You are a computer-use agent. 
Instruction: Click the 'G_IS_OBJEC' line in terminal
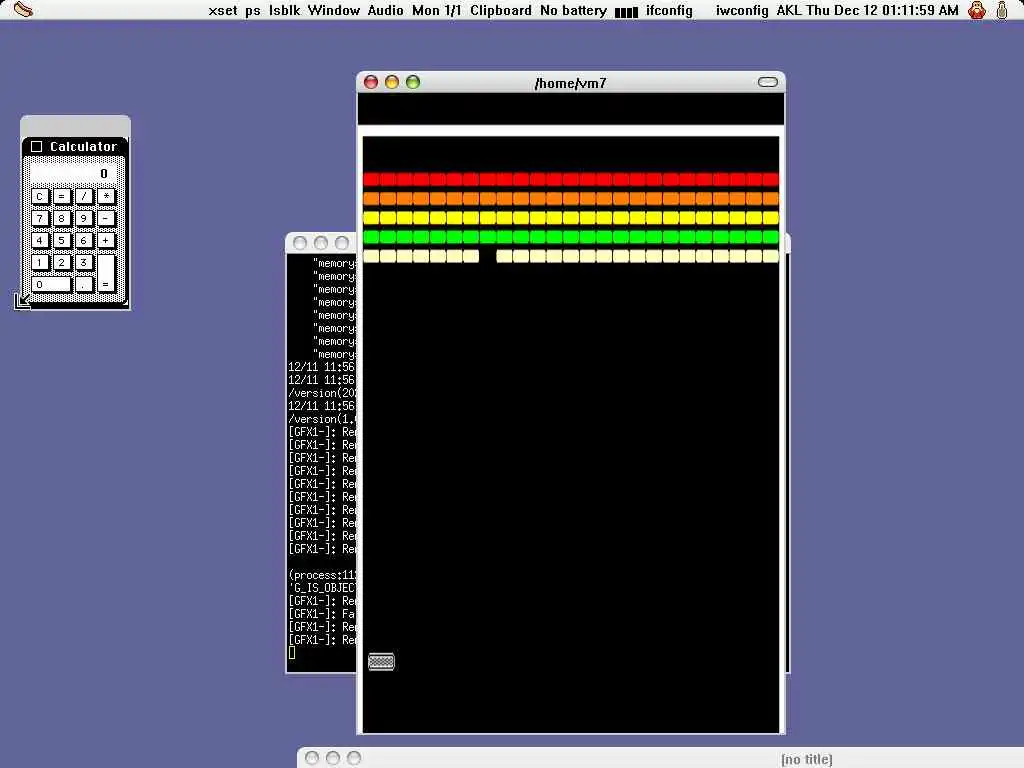pos(323,588)
